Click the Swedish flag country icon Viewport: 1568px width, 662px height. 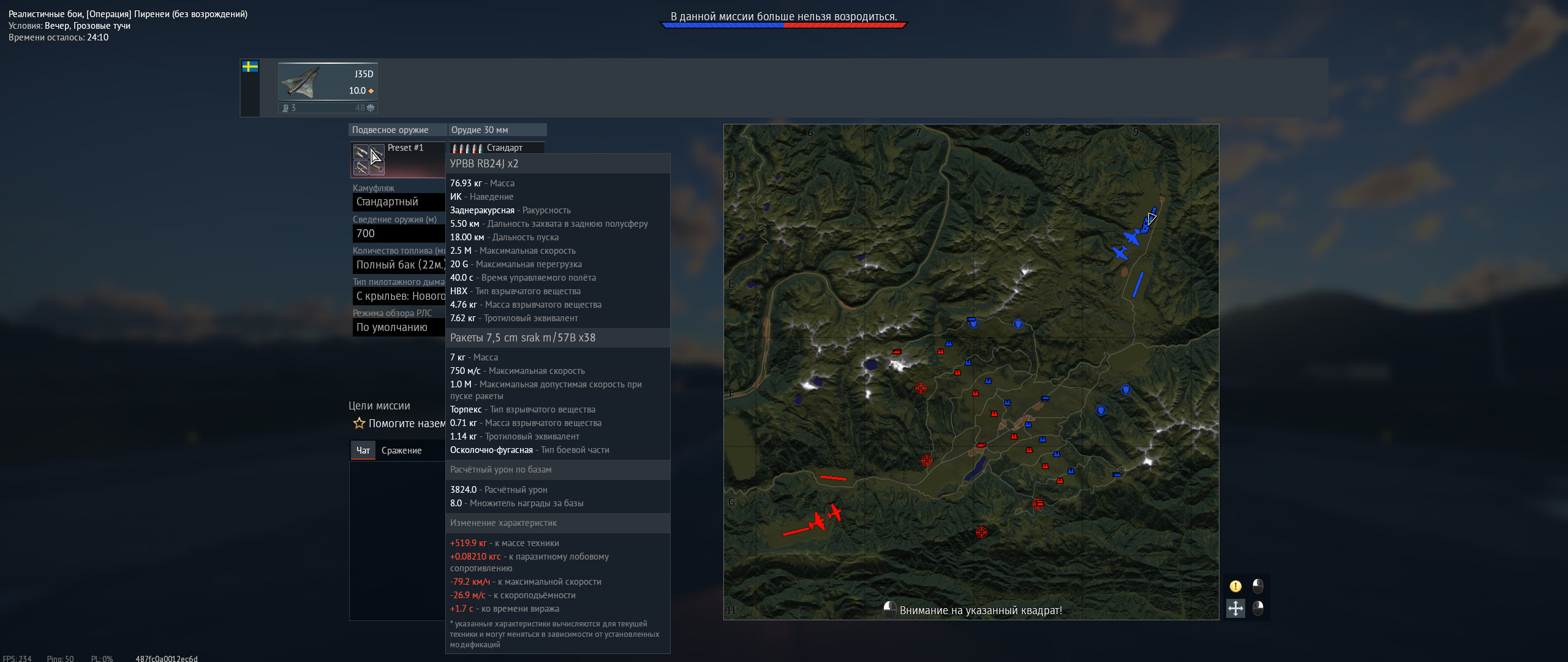[250, 67]
